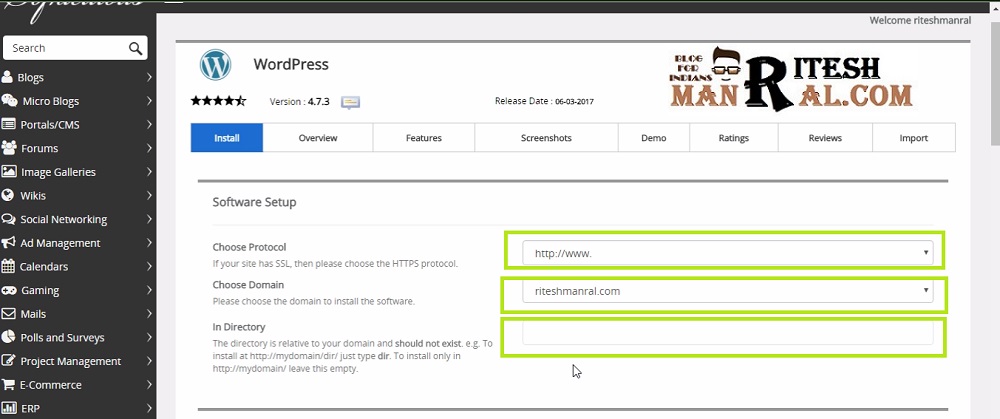The height and width of the screenshot is (419, 1000).
Task: Open the Ratings tab
Action: click(733, 138)
